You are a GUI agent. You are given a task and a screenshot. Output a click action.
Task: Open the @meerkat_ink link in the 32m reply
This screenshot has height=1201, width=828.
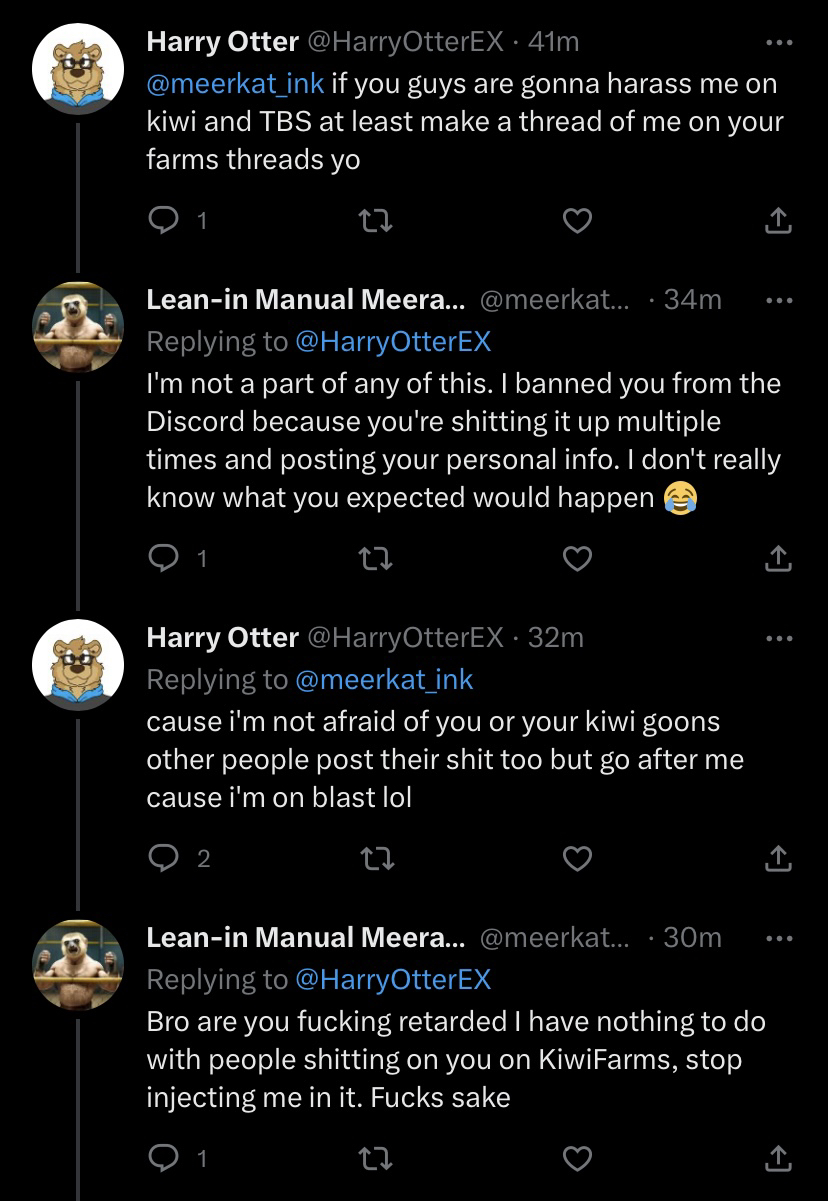pos(384,679)
